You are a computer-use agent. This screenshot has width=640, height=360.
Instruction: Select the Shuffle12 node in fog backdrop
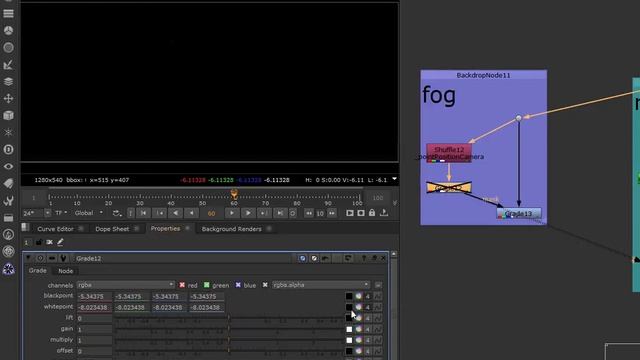coord(449,153)
